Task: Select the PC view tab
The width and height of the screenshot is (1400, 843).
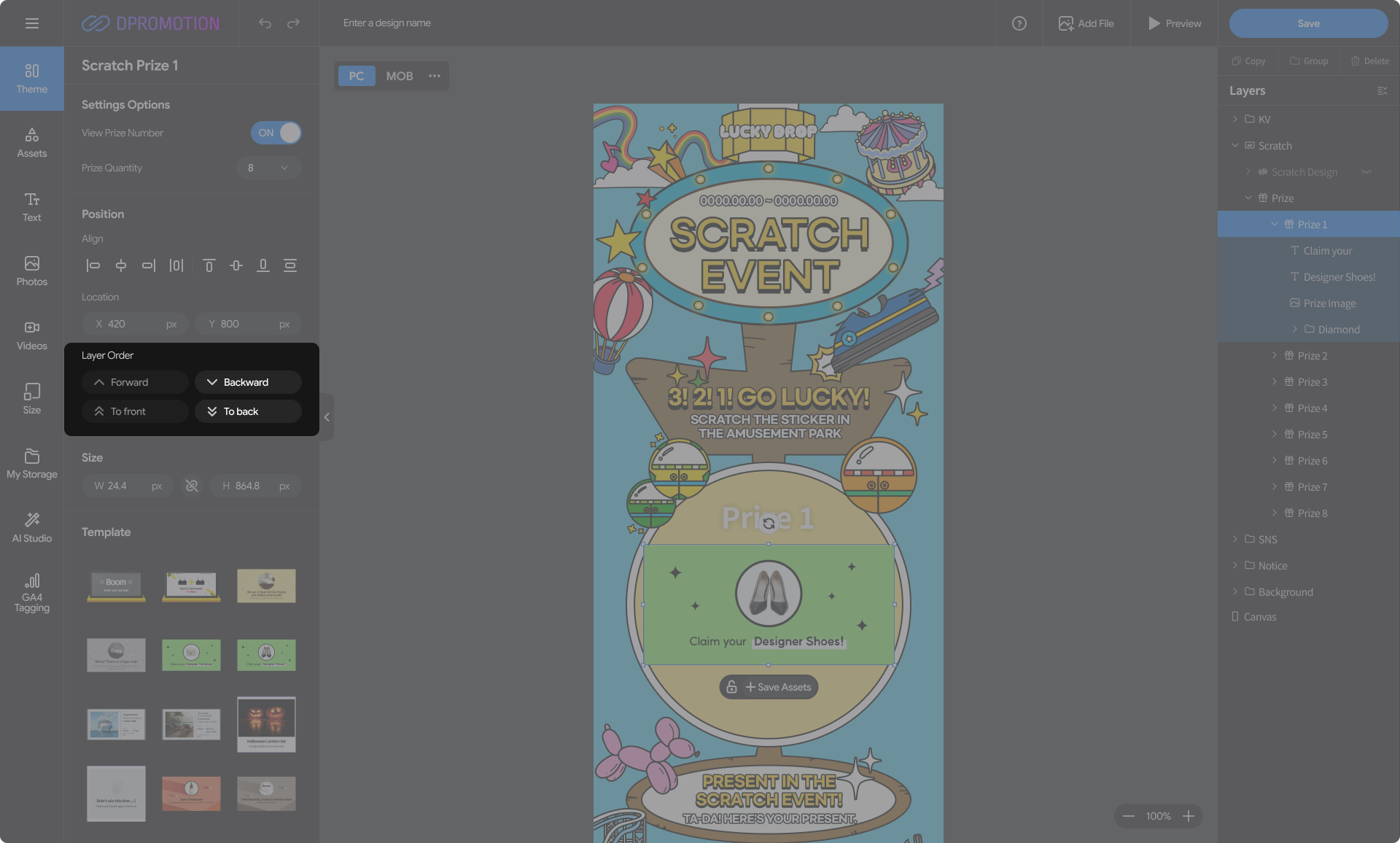Action: tap(356, 76)
